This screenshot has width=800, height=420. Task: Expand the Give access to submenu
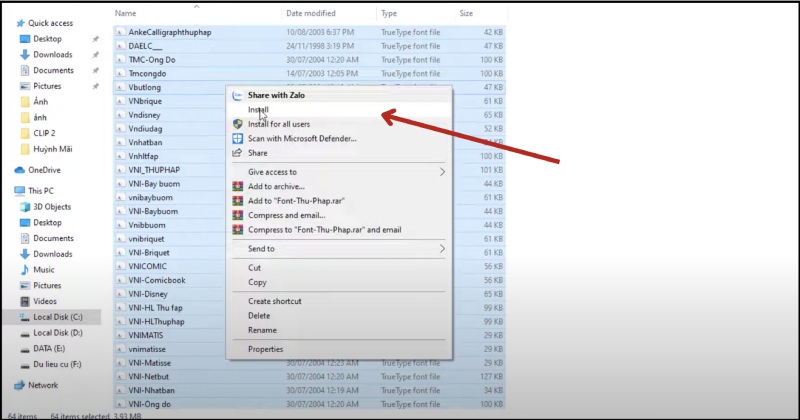[x=442, y=172]
